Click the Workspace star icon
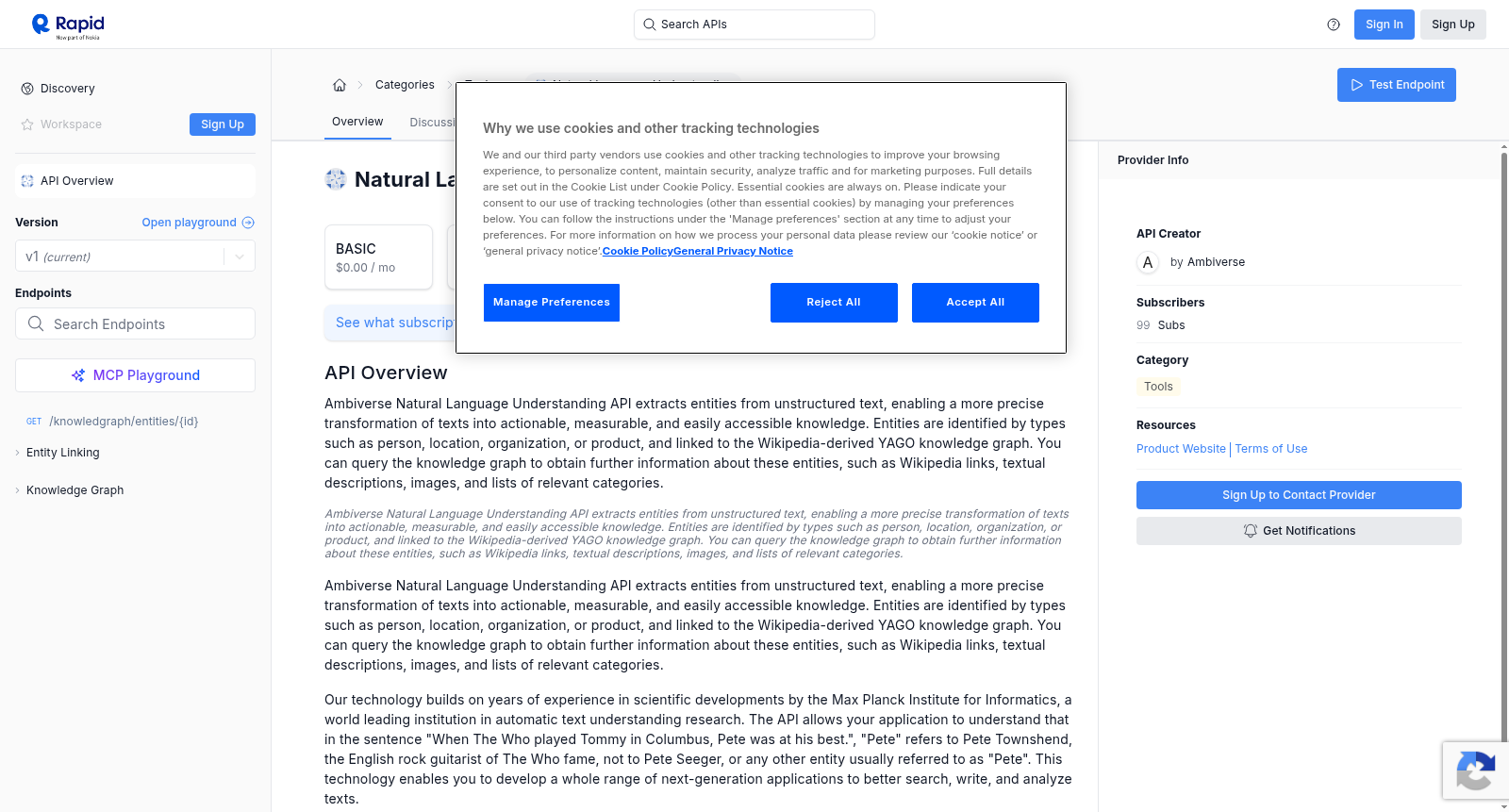The image size is (1509, 812). coord(27,124)
